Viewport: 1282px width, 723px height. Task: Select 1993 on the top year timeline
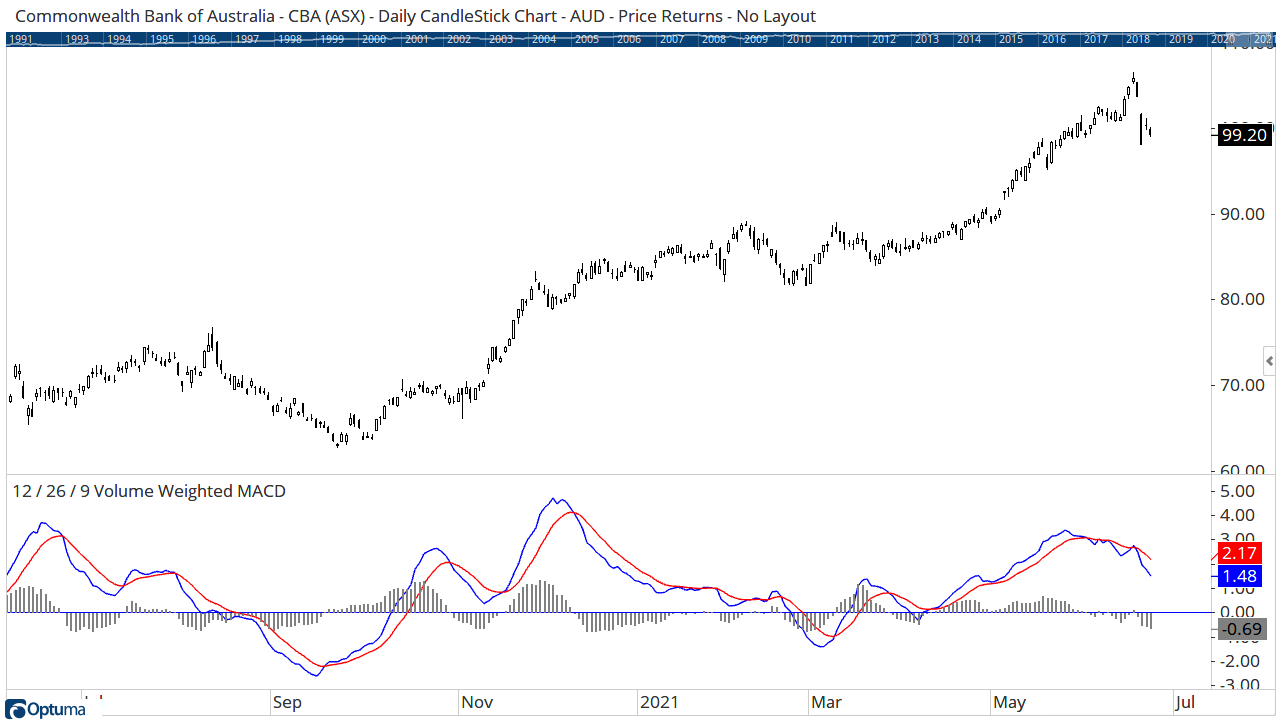click(77, 39)
